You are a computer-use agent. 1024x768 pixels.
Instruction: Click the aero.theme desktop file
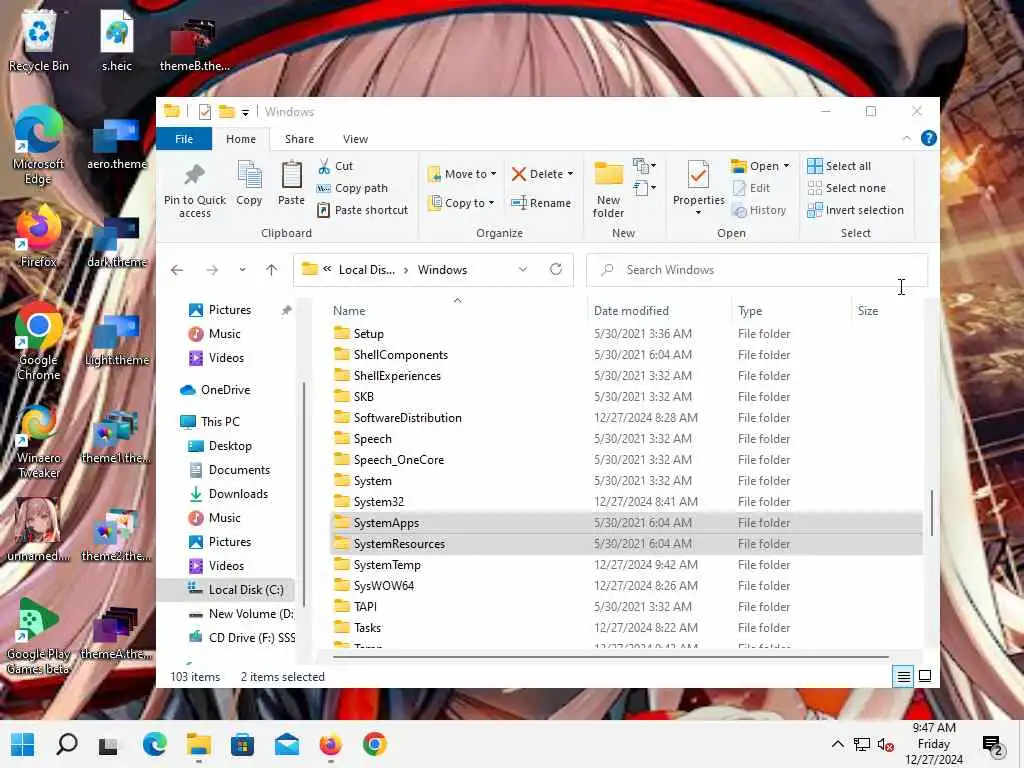tap(117, 145)
